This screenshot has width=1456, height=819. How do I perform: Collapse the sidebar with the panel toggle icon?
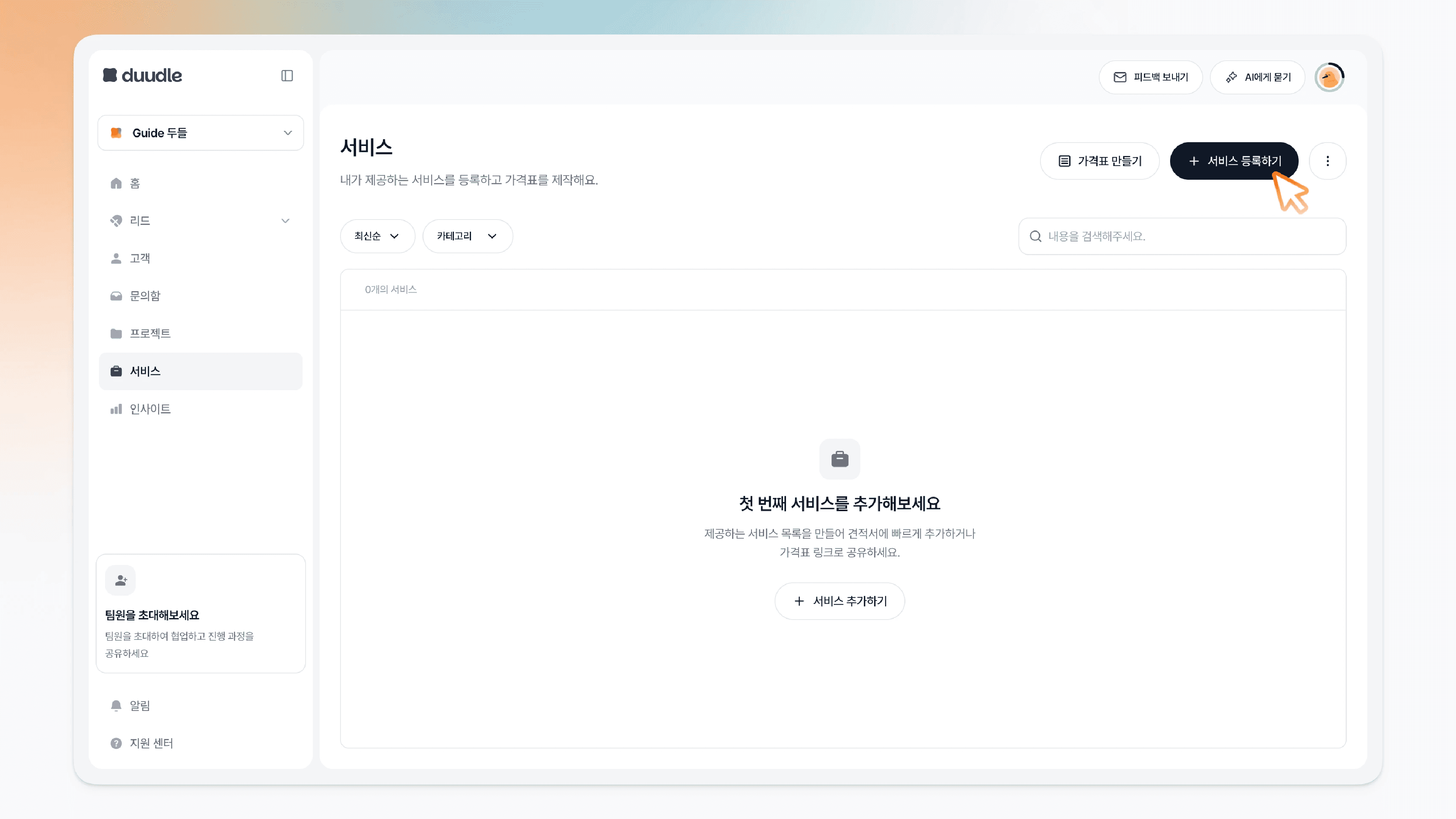287,76
